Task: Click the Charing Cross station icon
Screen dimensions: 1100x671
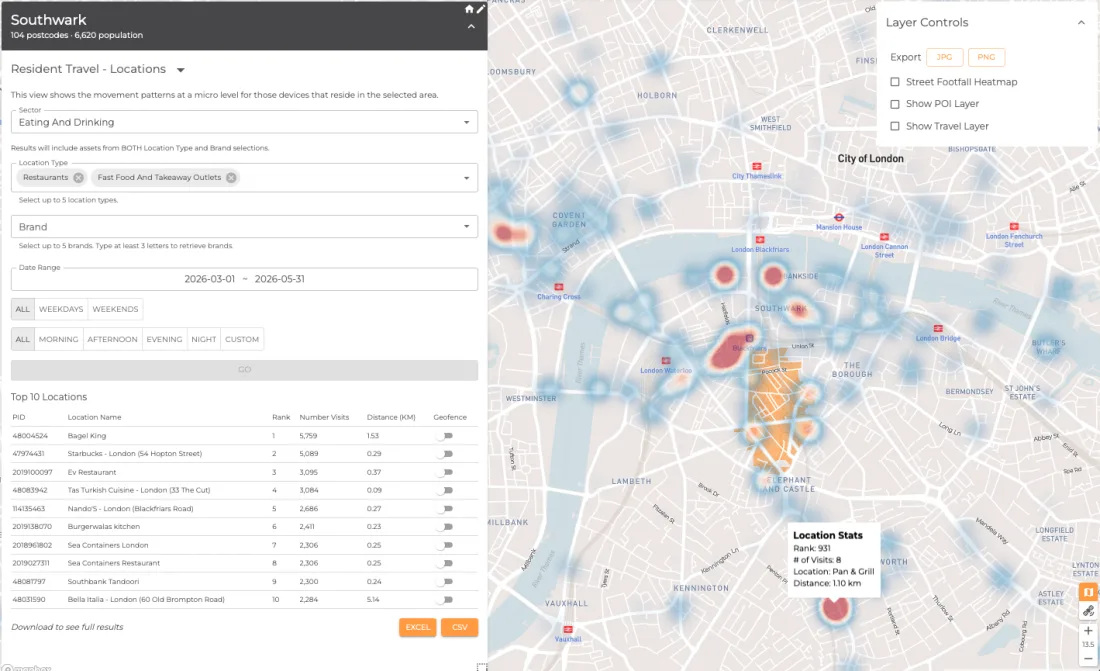Action: point(559,287)
